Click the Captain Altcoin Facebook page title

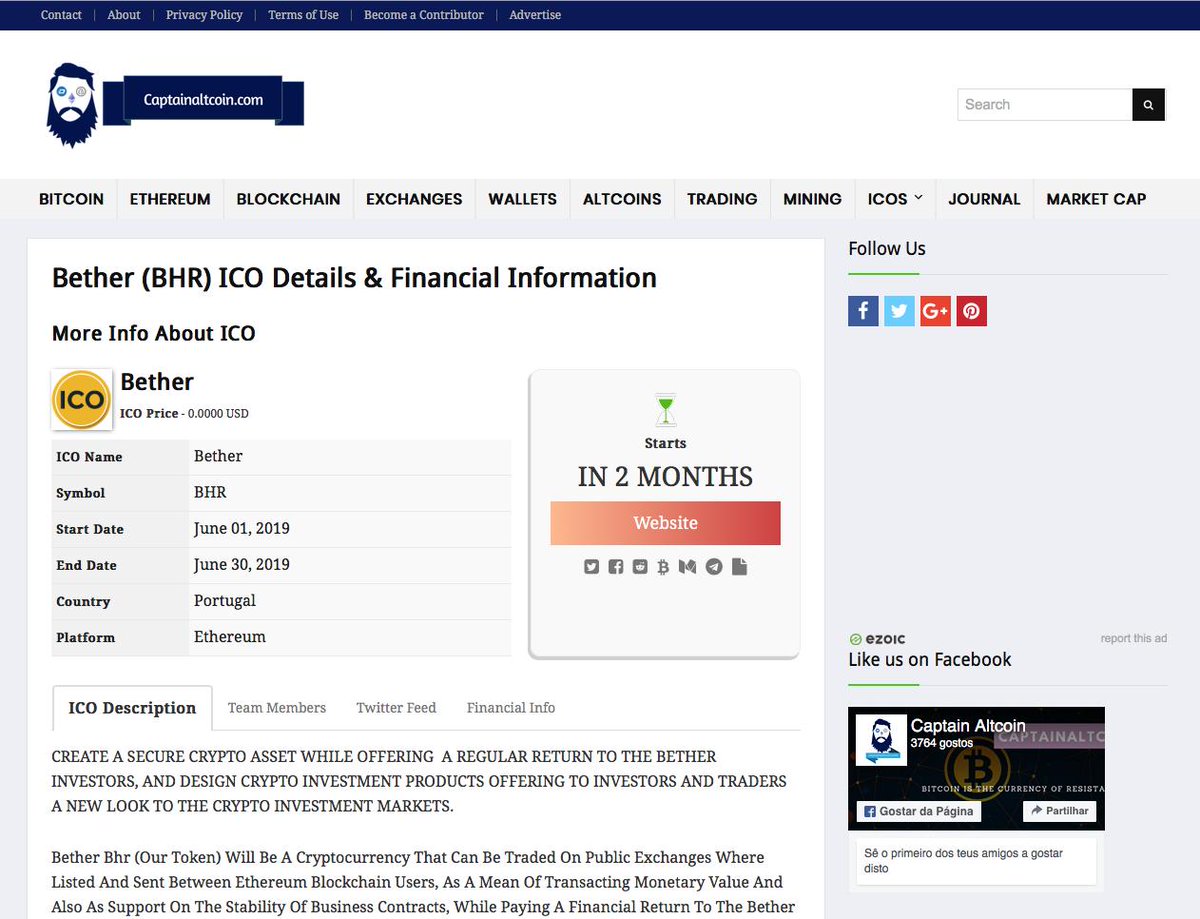(x=968, y=726)
